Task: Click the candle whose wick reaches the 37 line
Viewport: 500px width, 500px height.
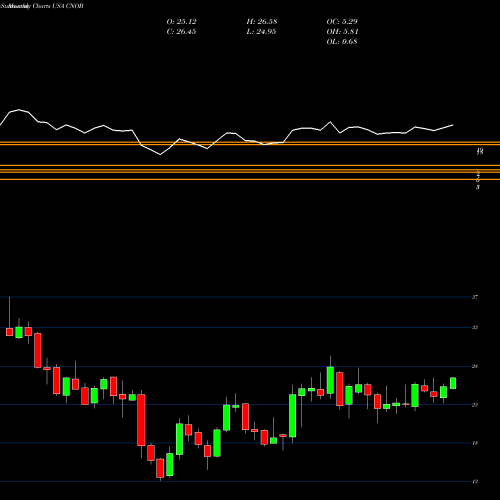Action: coord(9,332)
